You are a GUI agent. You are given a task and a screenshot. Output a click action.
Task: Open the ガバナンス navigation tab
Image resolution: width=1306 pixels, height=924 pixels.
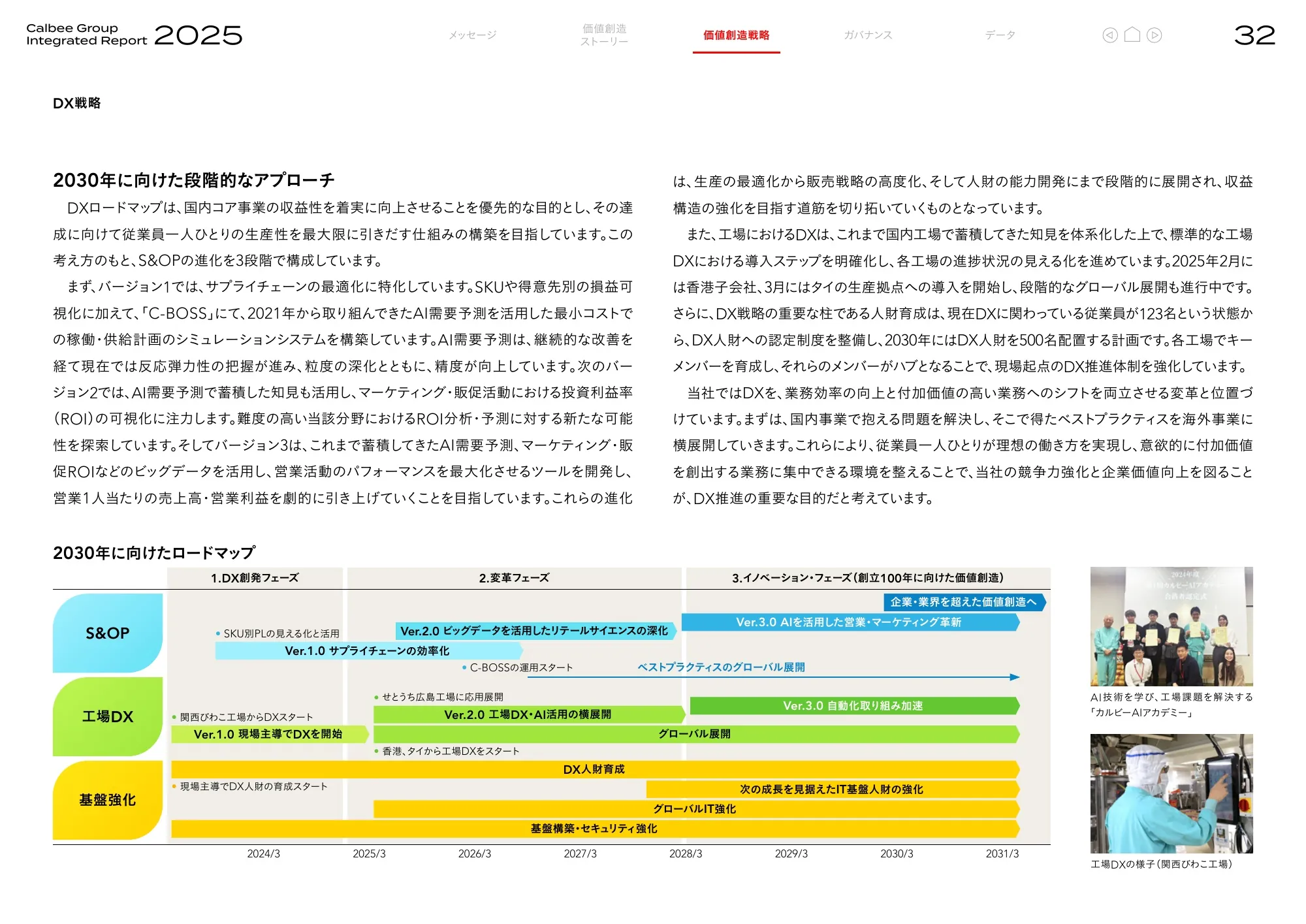point(868,35)
